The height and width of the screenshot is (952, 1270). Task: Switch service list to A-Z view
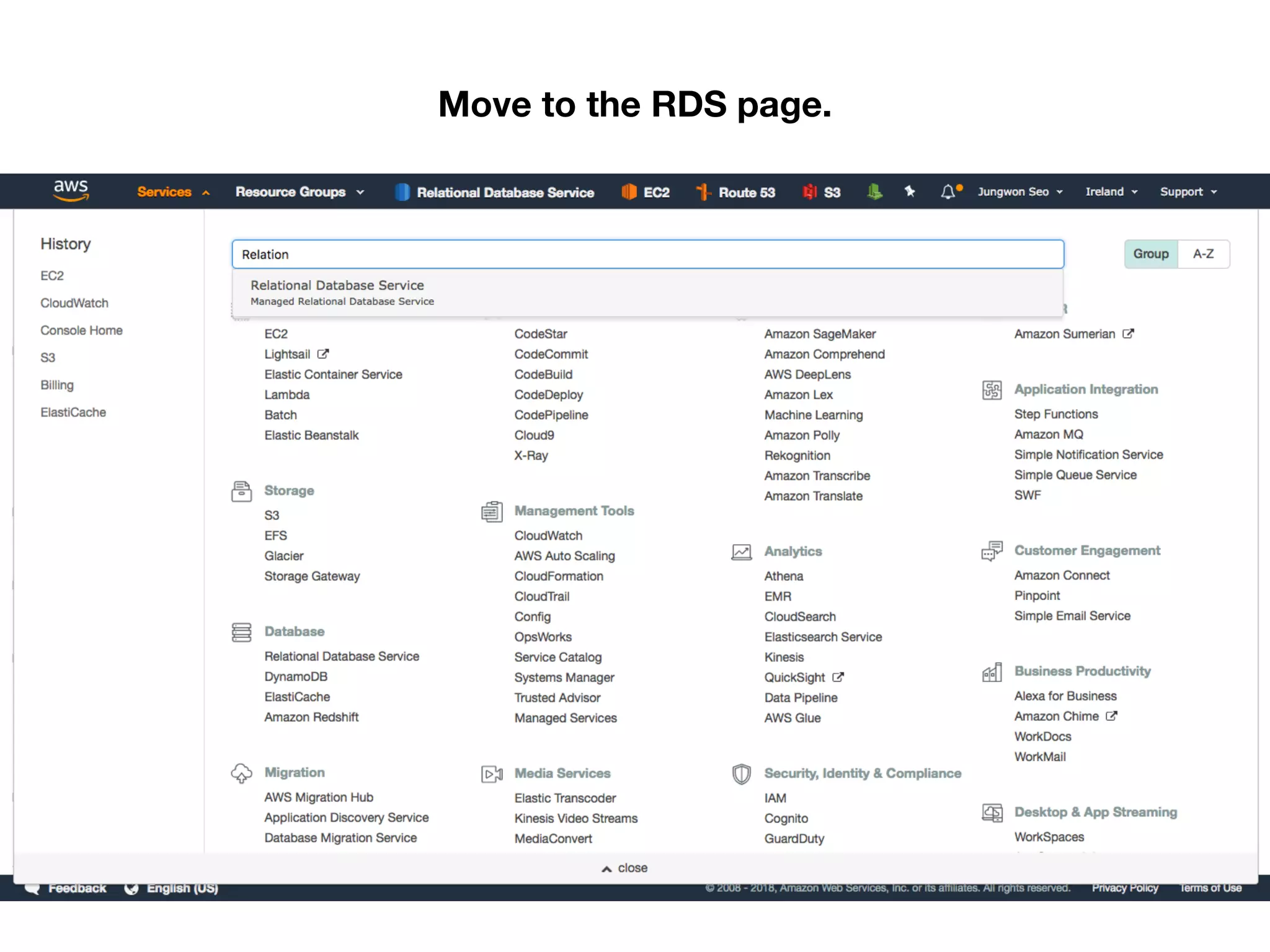pyautogui.click(x=1204, y=254)
